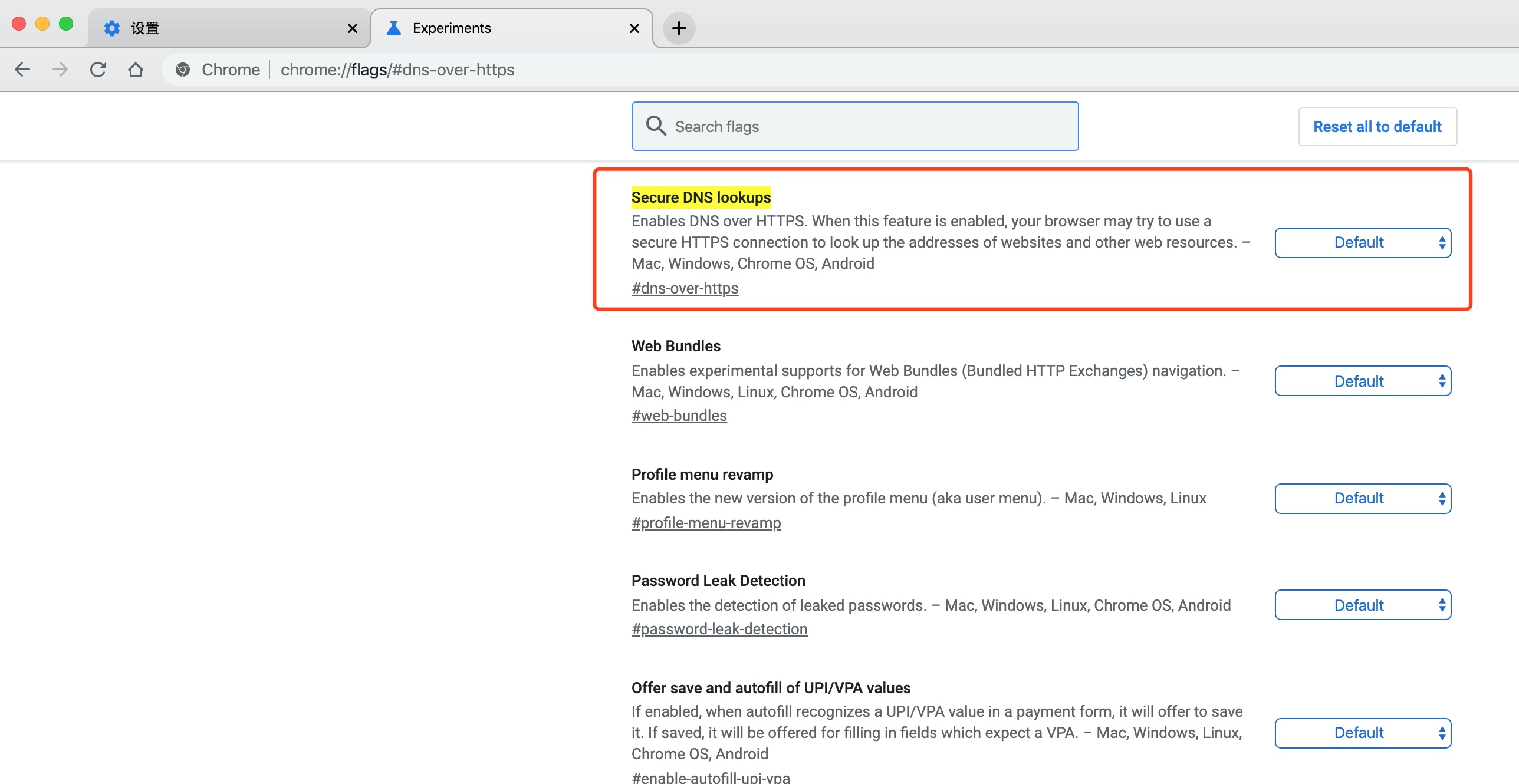Reload the current page
Image resolution: width=1519 pixels, height=784 pixels.
(x=98, y=70)
